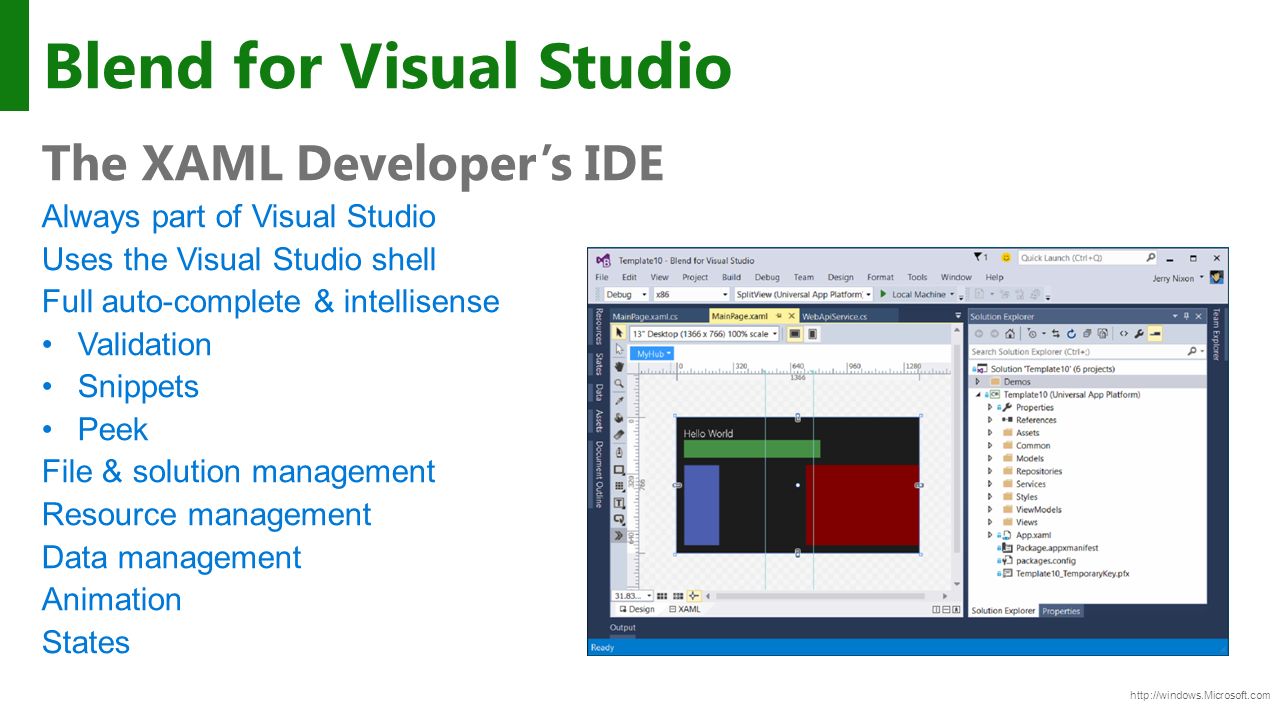Select the Button control tool

tap(619, 519)
